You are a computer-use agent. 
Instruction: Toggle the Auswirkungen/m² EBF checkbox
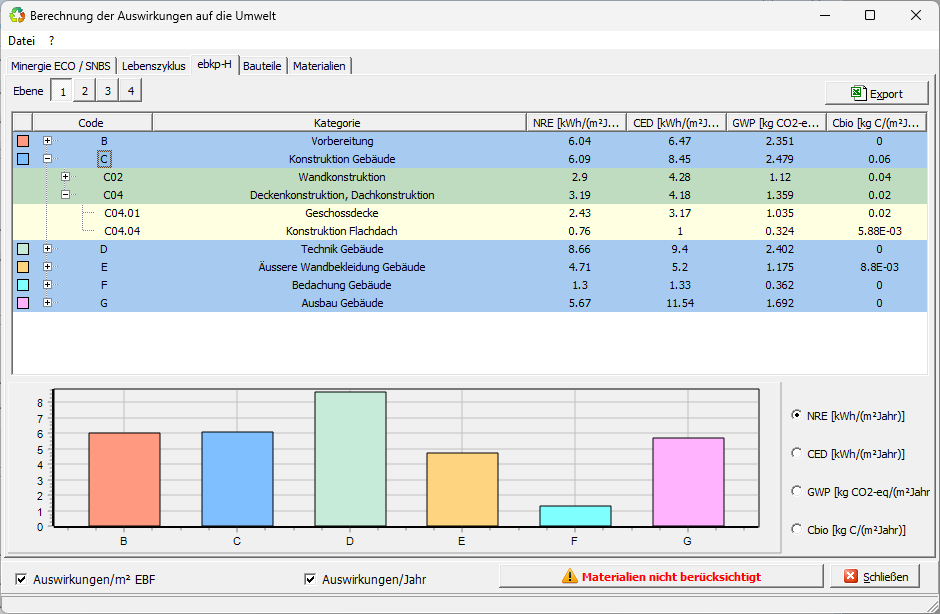click(22, 579)
